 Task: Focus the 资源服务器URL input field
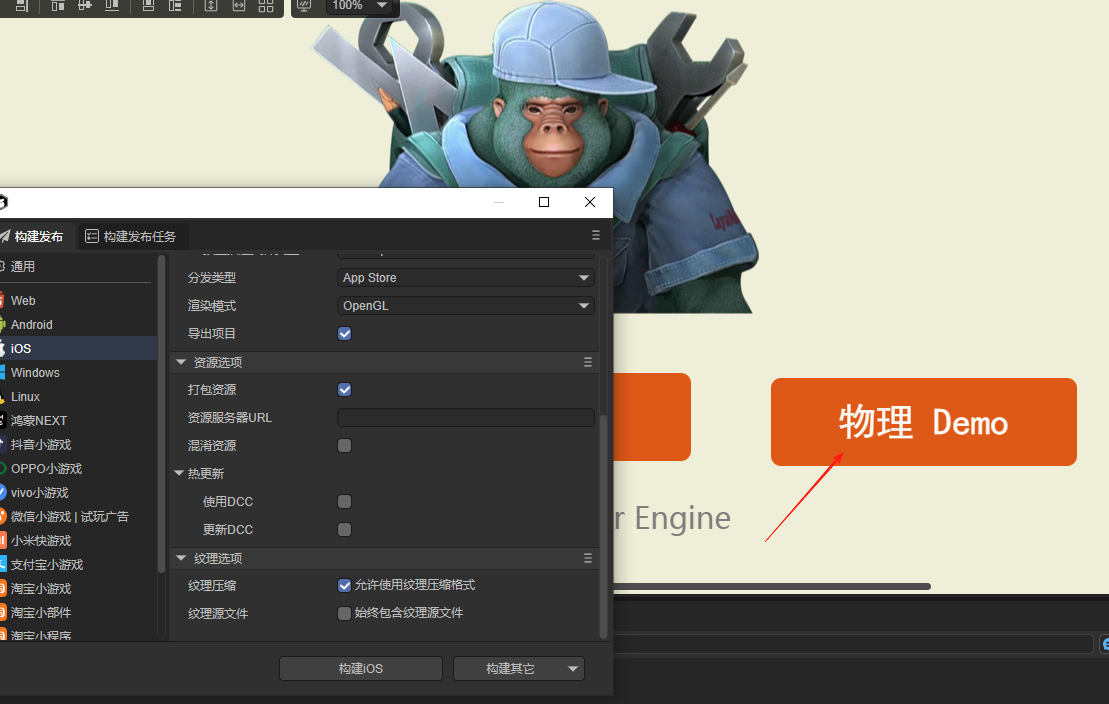click(x=465, y=417)
